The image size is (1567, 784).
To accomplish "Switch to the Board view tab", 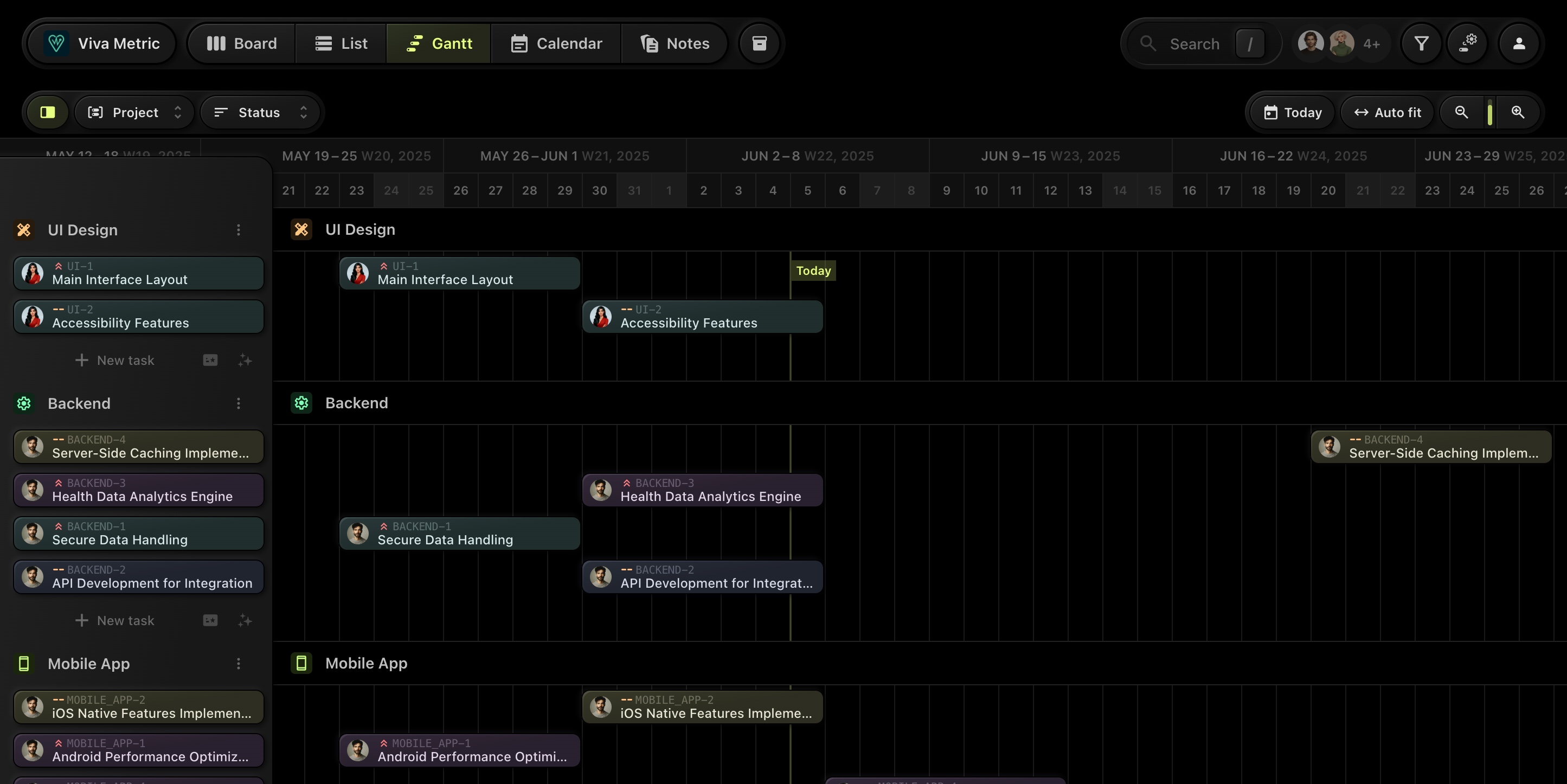I will (x=240, y=43).
